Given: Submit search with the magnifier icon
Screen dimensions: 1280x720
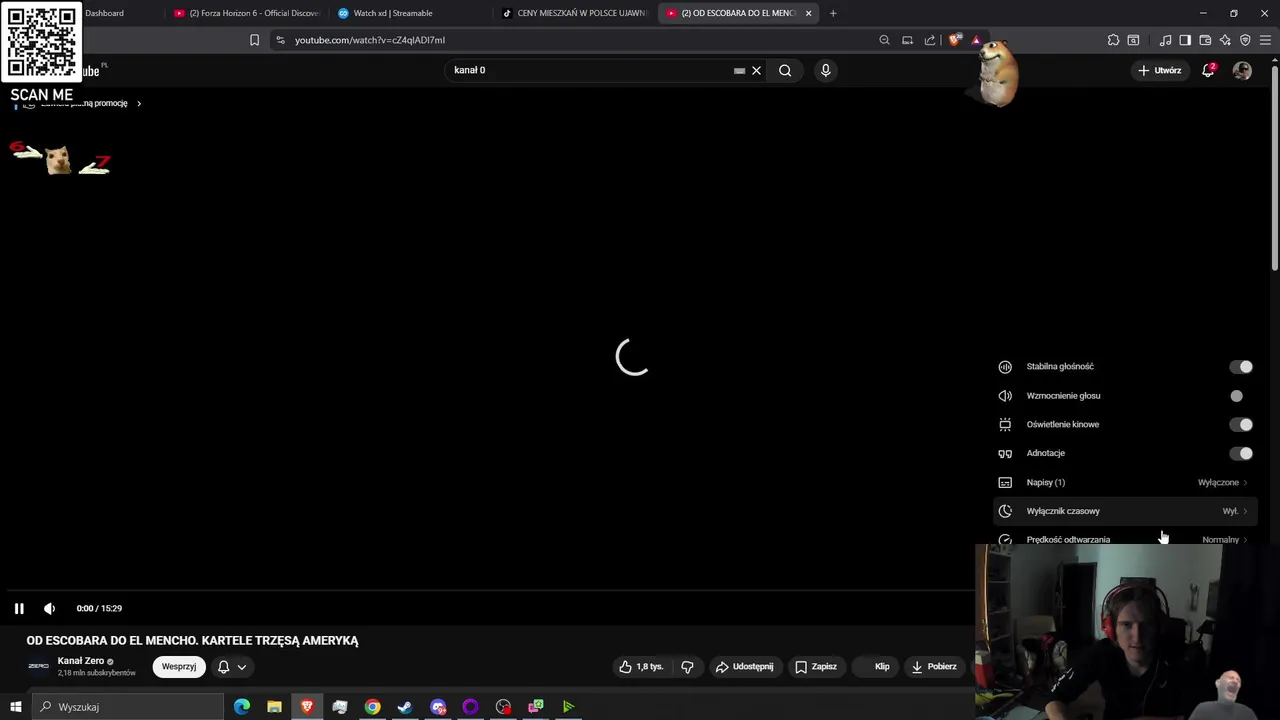Looking at the screenshot, I should 785,70.
